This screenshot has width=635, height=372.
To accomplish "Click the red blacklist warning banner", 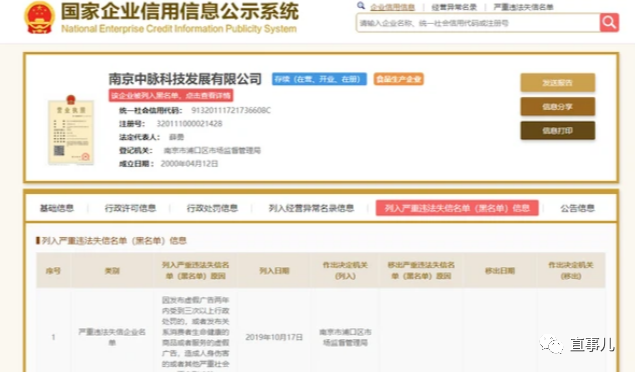I will (171, 96).
